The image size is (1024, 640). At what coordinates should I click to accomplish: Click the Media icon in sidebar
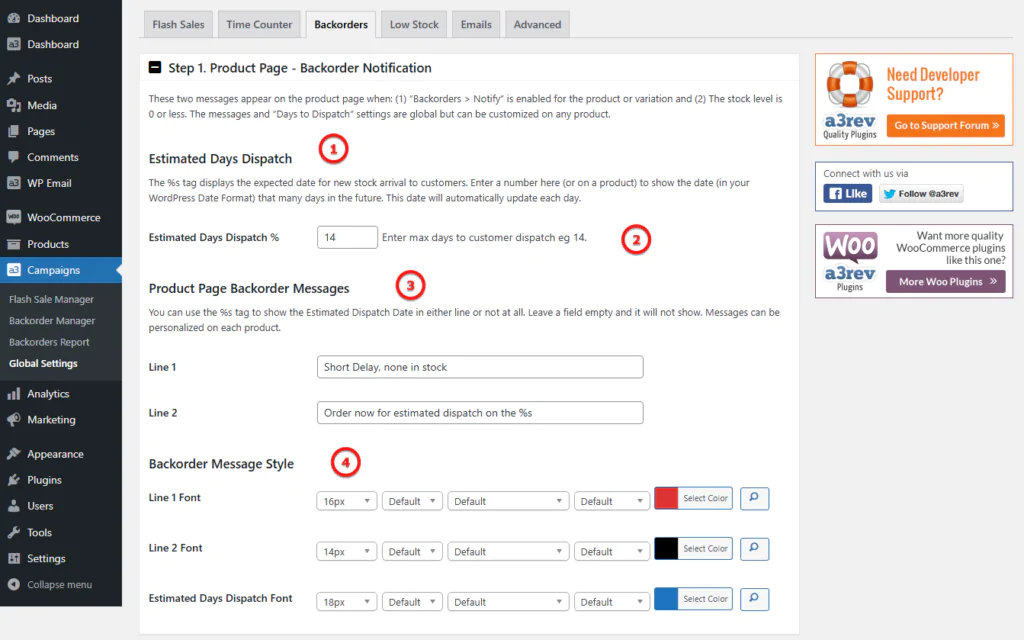click(14, 105)
